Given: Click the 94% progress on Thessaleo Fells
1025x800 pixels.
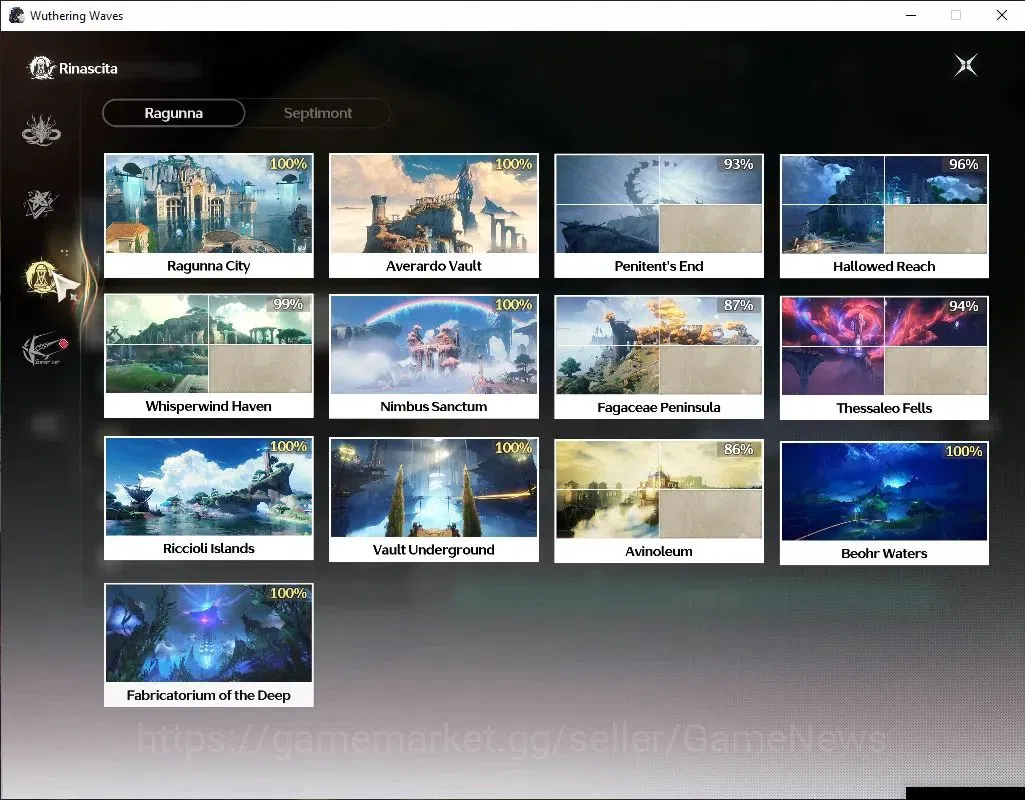Looking at the screenshot, I should (x=964, y=306).
